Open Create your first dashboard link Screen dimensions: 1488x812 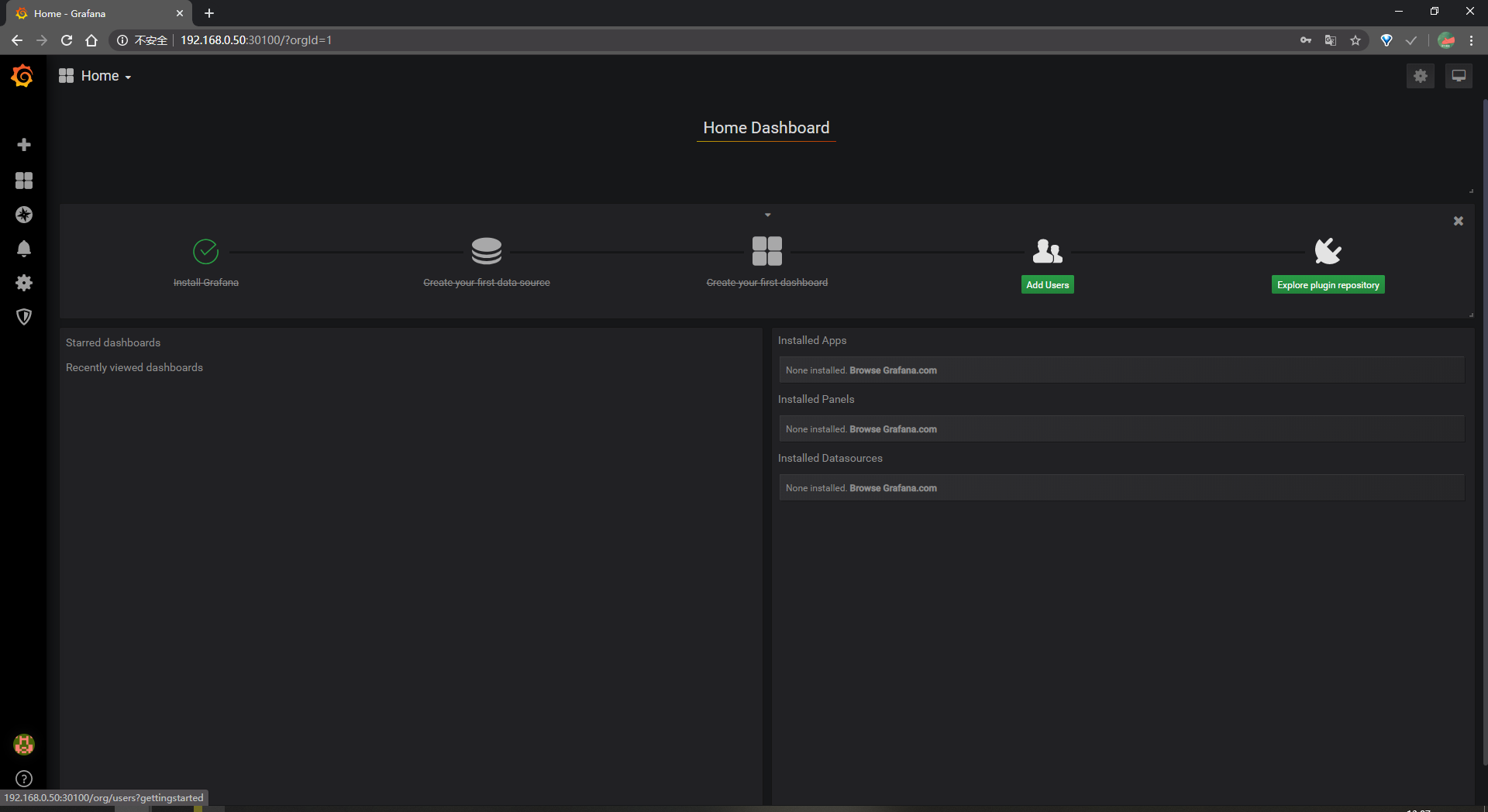click(767, 283)
